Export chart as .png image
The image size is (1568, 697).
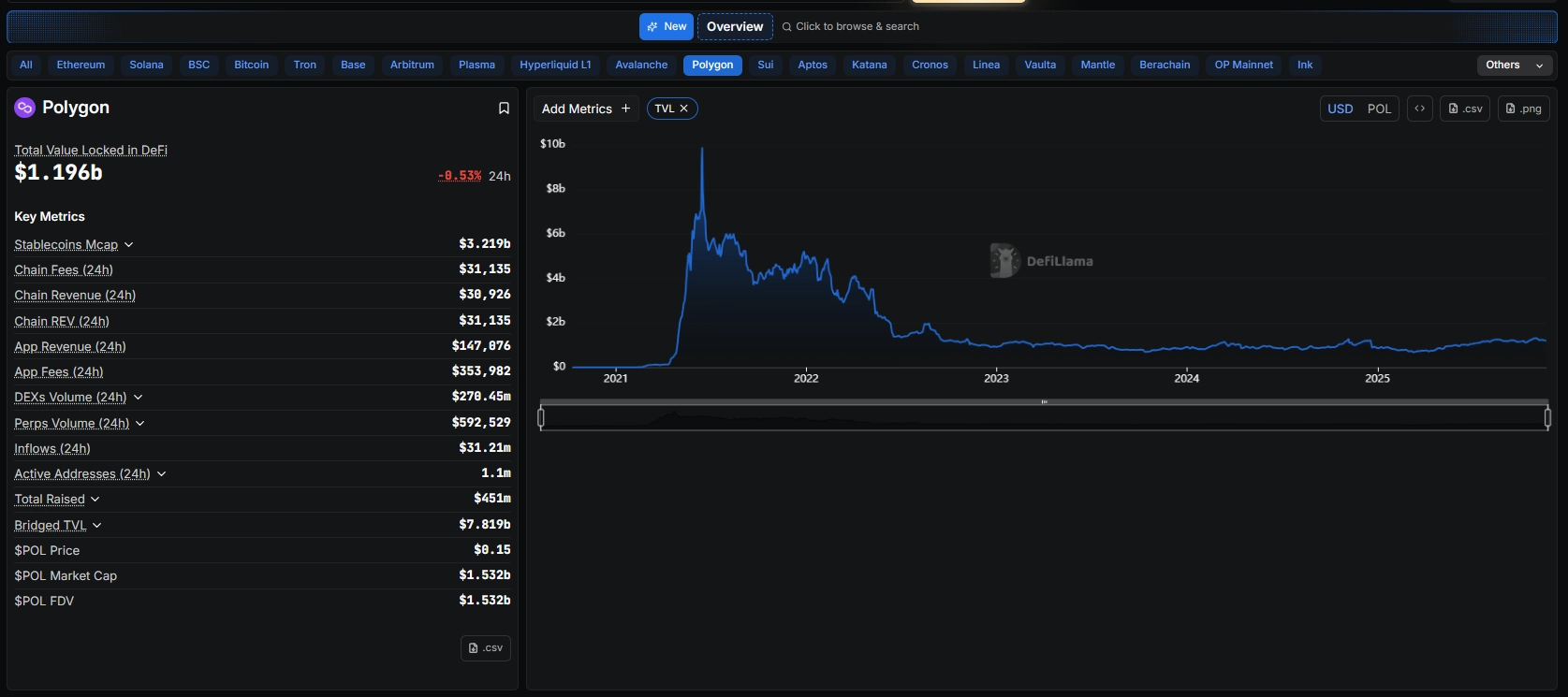(x=1523, y=109)
